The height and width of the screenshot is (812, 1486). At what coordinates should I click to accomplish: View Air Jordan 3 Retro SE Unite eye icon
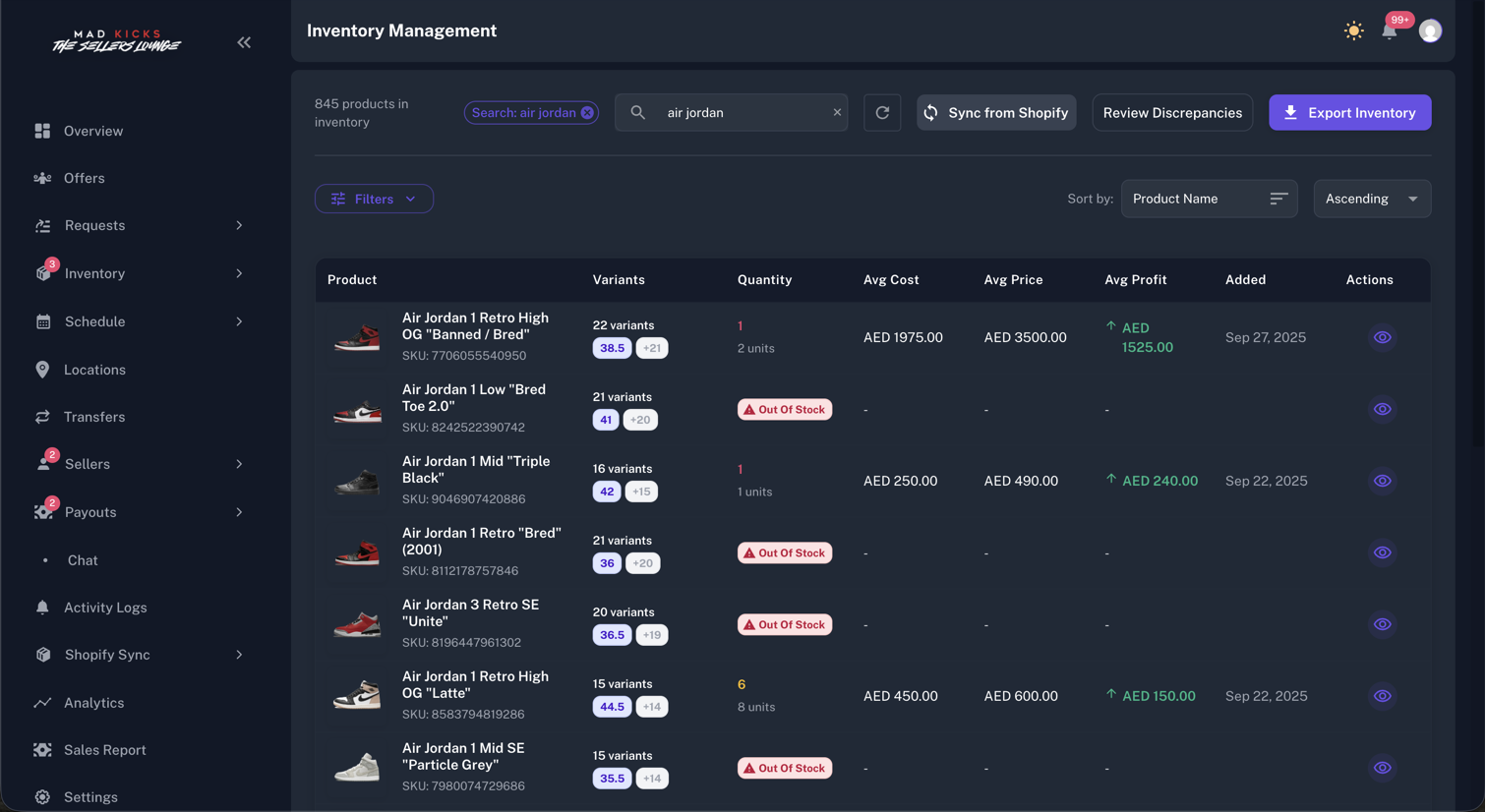tap(1382, 624)
